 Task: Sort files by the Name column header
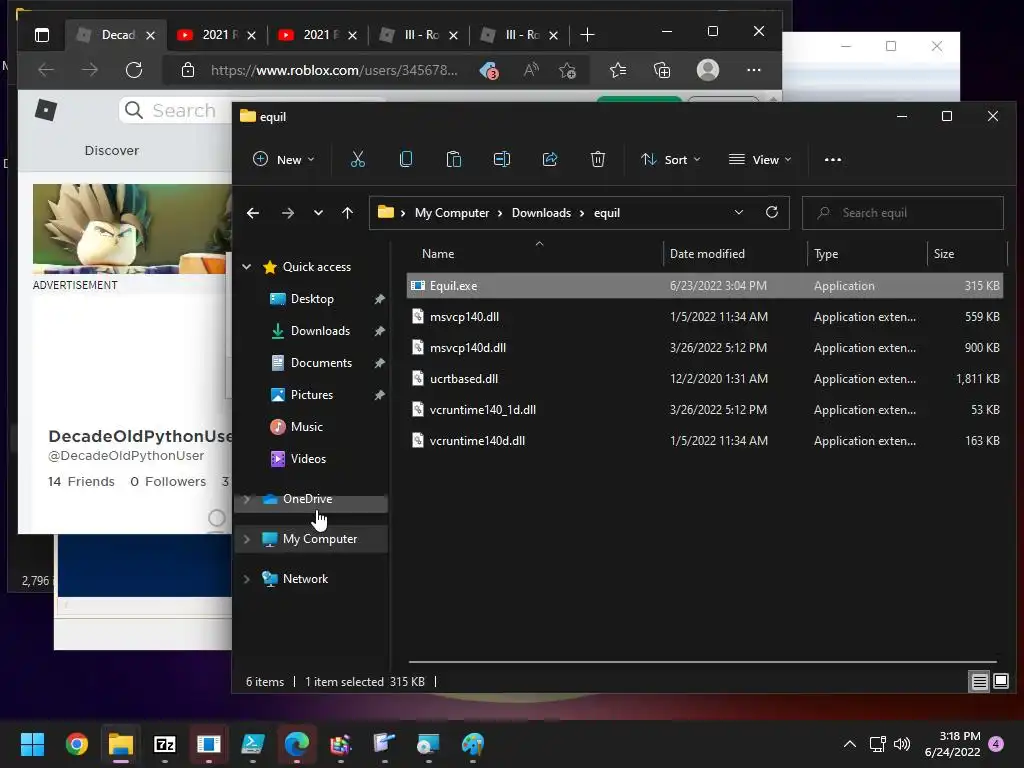(x=438, y=253)
